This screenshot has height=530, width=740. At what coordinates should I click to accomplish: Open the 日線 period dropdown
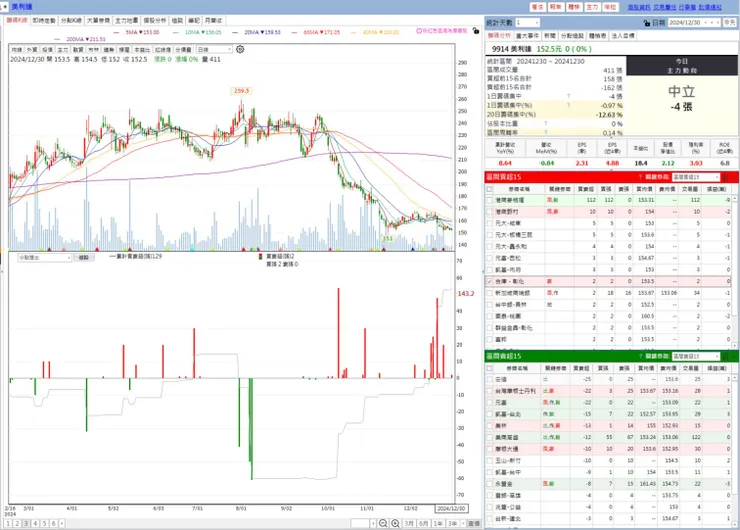214,50
